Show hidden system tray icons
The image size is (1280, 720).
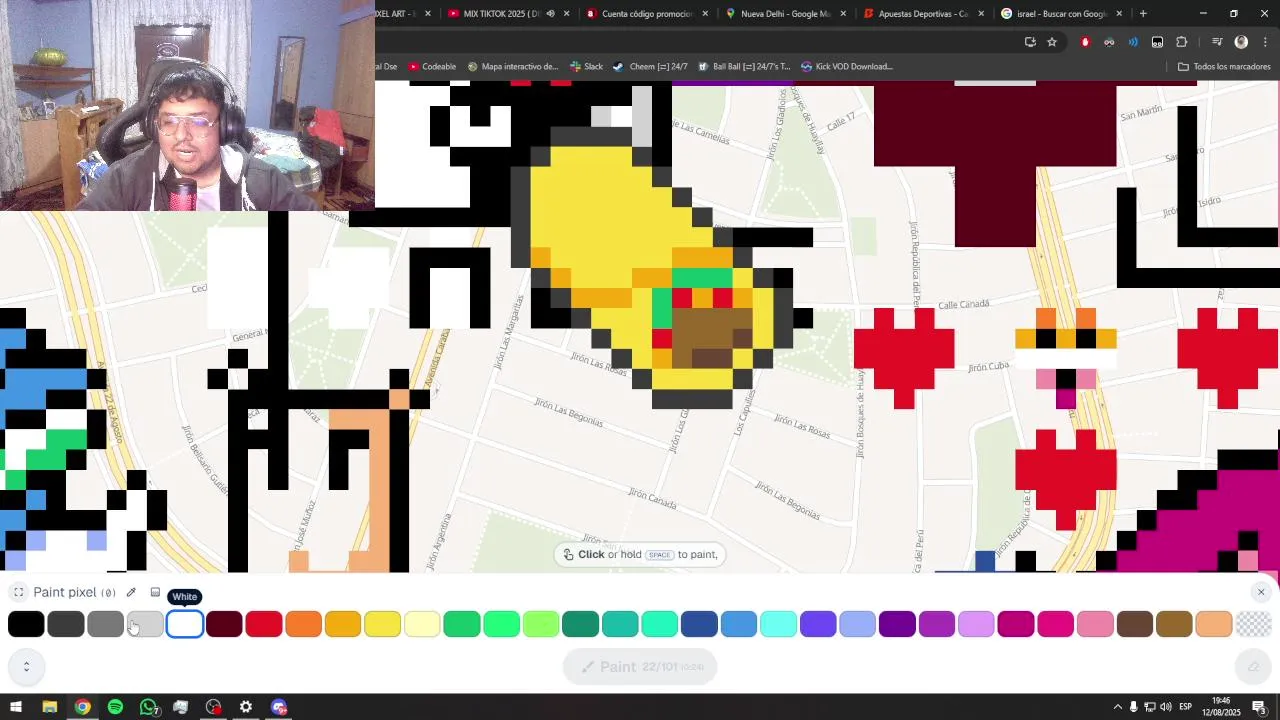click(x=1118, y=707)
